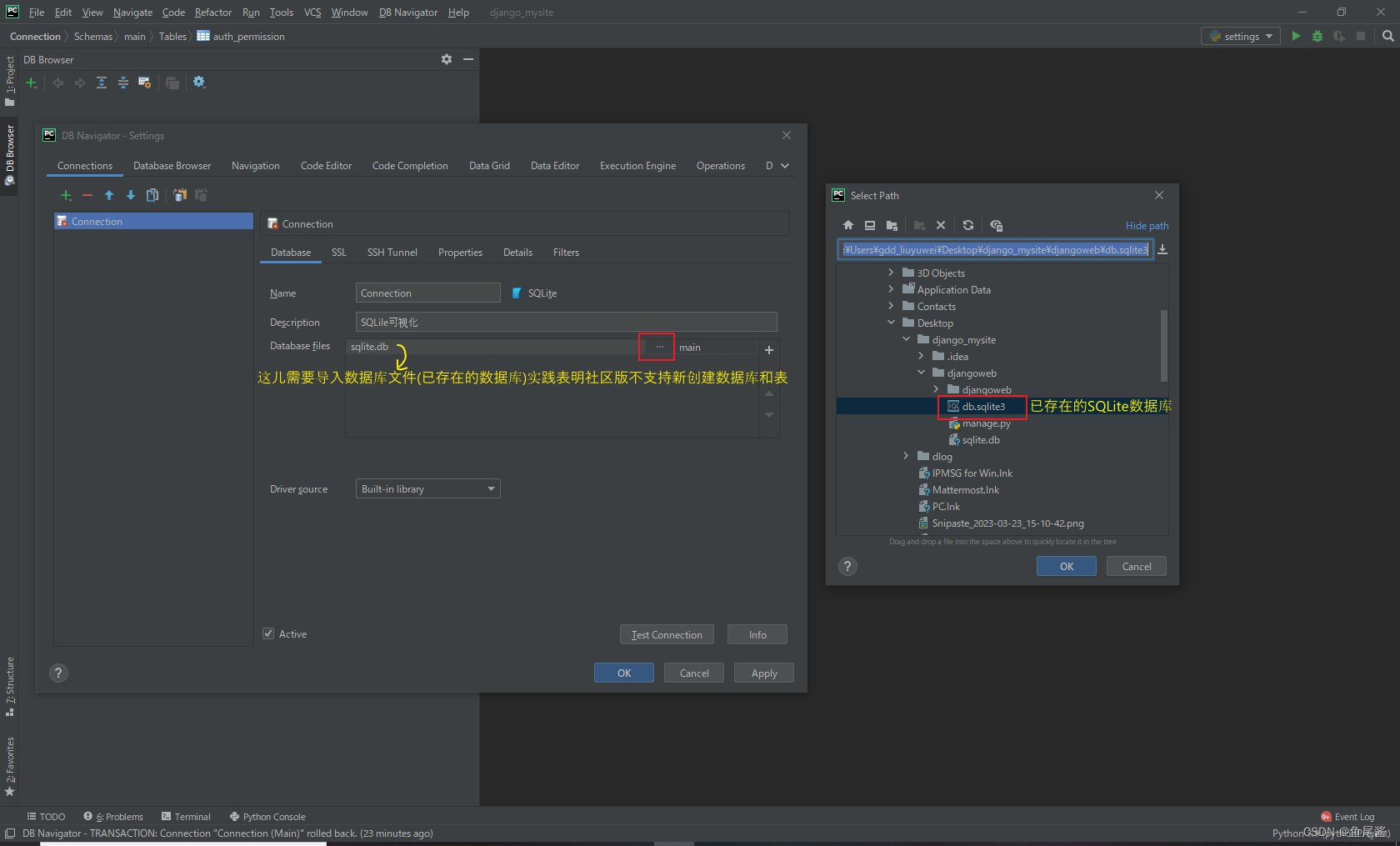This screenshot has width=1400, height=846.
Task: Start debugging with bug icon
Action: (1317, 36)
